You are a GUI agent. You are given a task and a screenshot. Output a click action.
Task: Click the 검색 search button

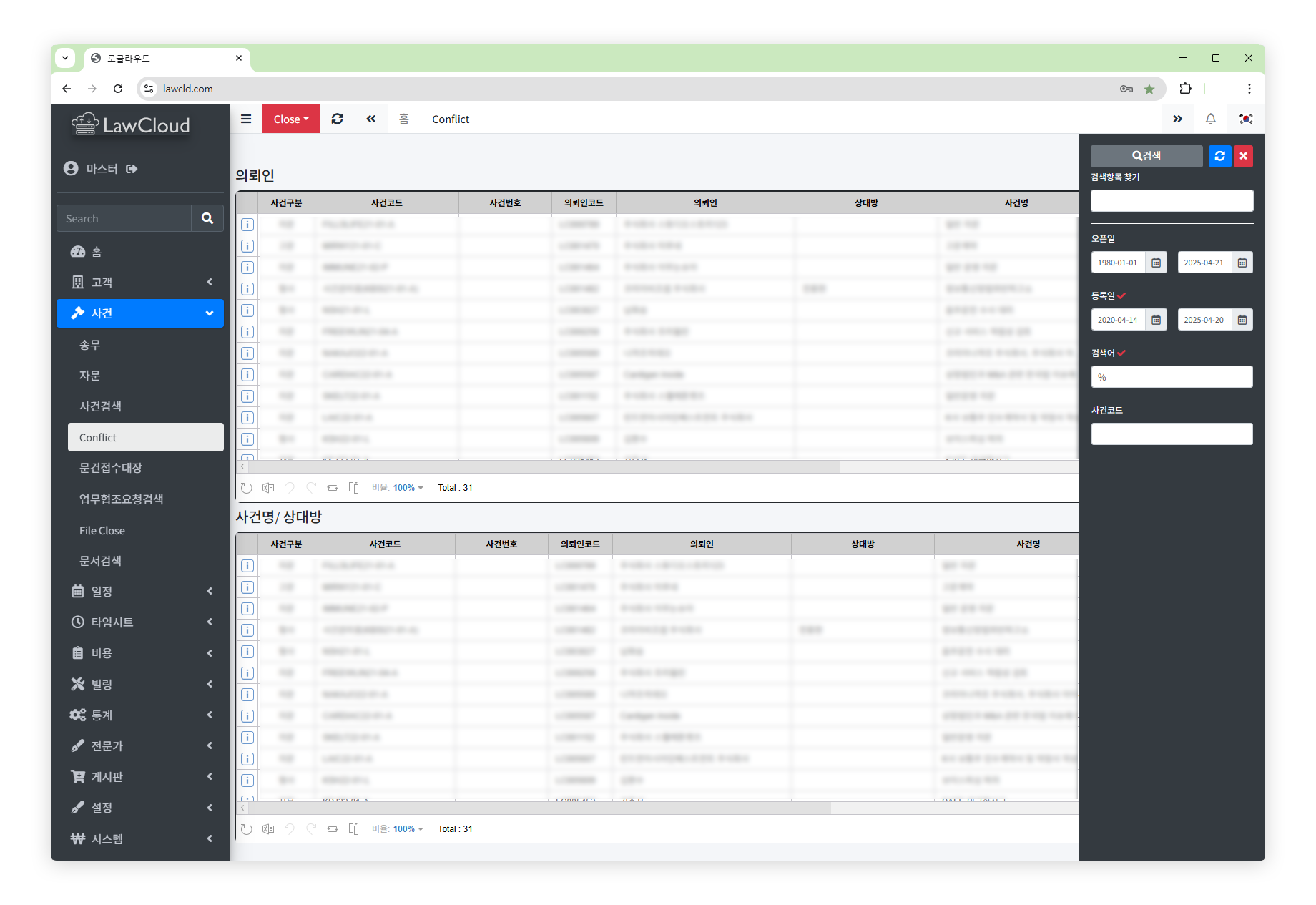[1146, 156]
